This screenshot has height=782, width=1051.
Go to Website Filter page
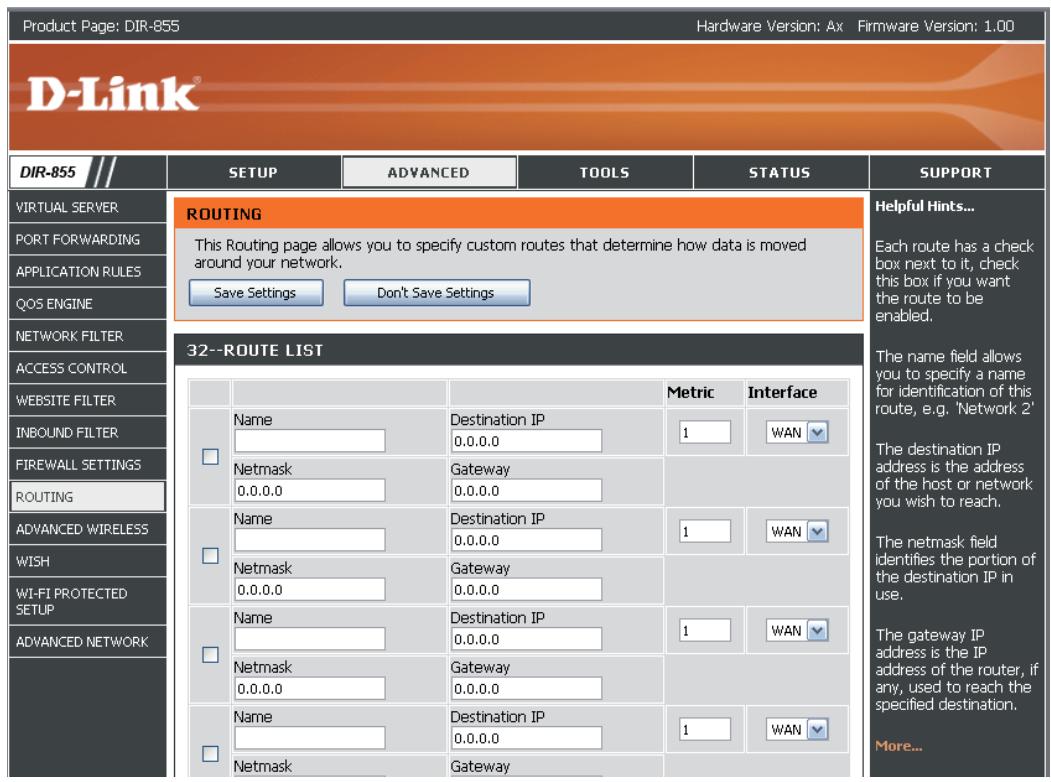88,400
